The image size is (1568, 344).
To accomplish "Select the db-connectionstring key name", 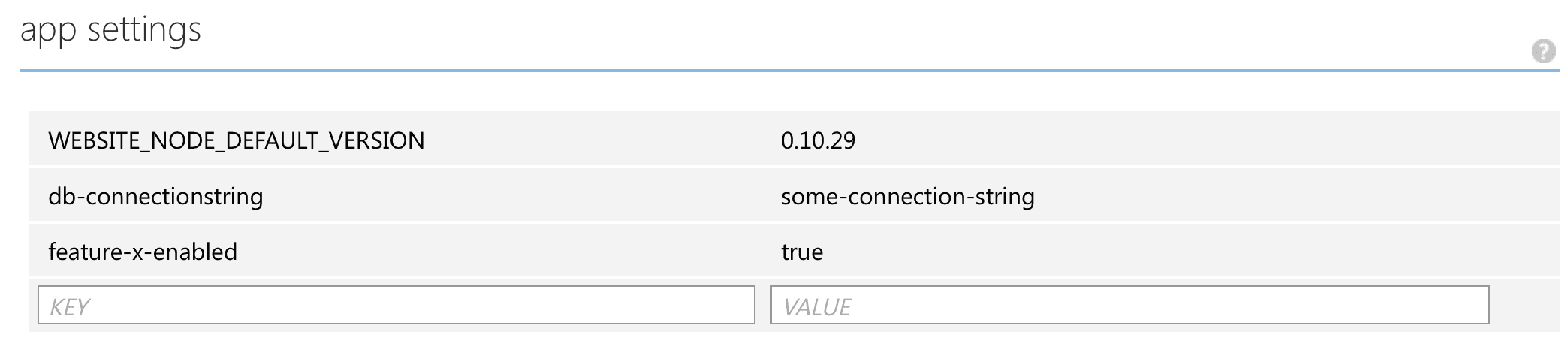I will (x=155, y=196).
